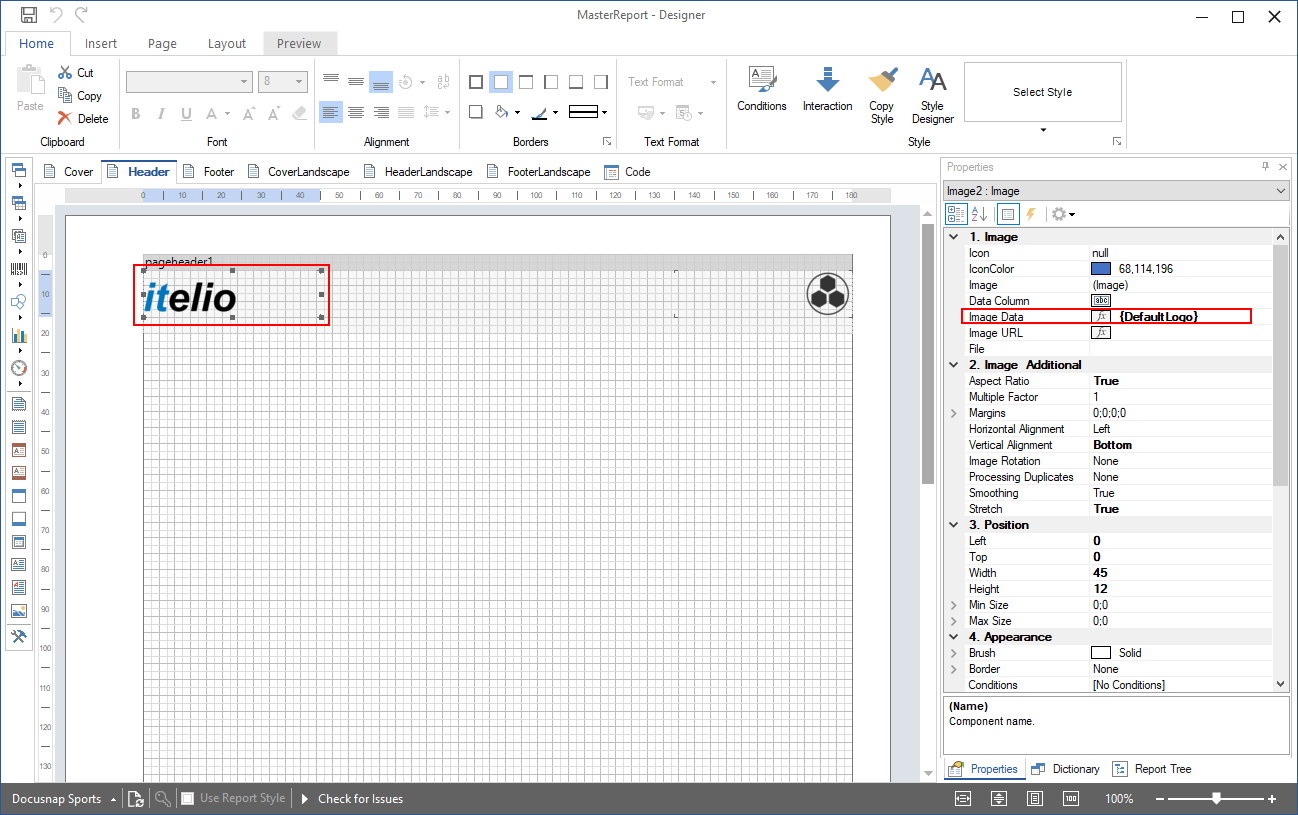Click the Interaction icon on the ribbon
Screen dimensions: 1298x815
pos(827,91)
